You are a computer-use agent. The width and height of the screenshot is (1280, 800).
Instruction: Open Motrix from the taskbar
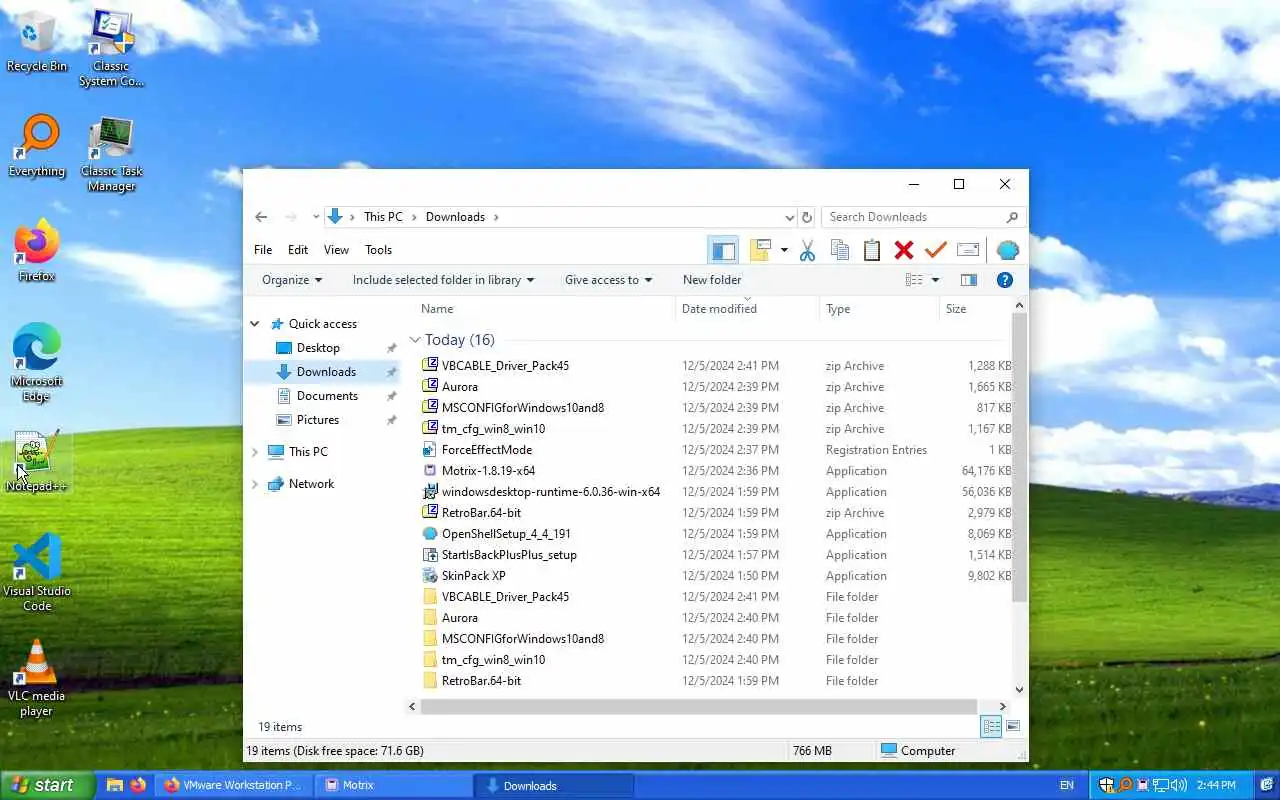[393, 785]
